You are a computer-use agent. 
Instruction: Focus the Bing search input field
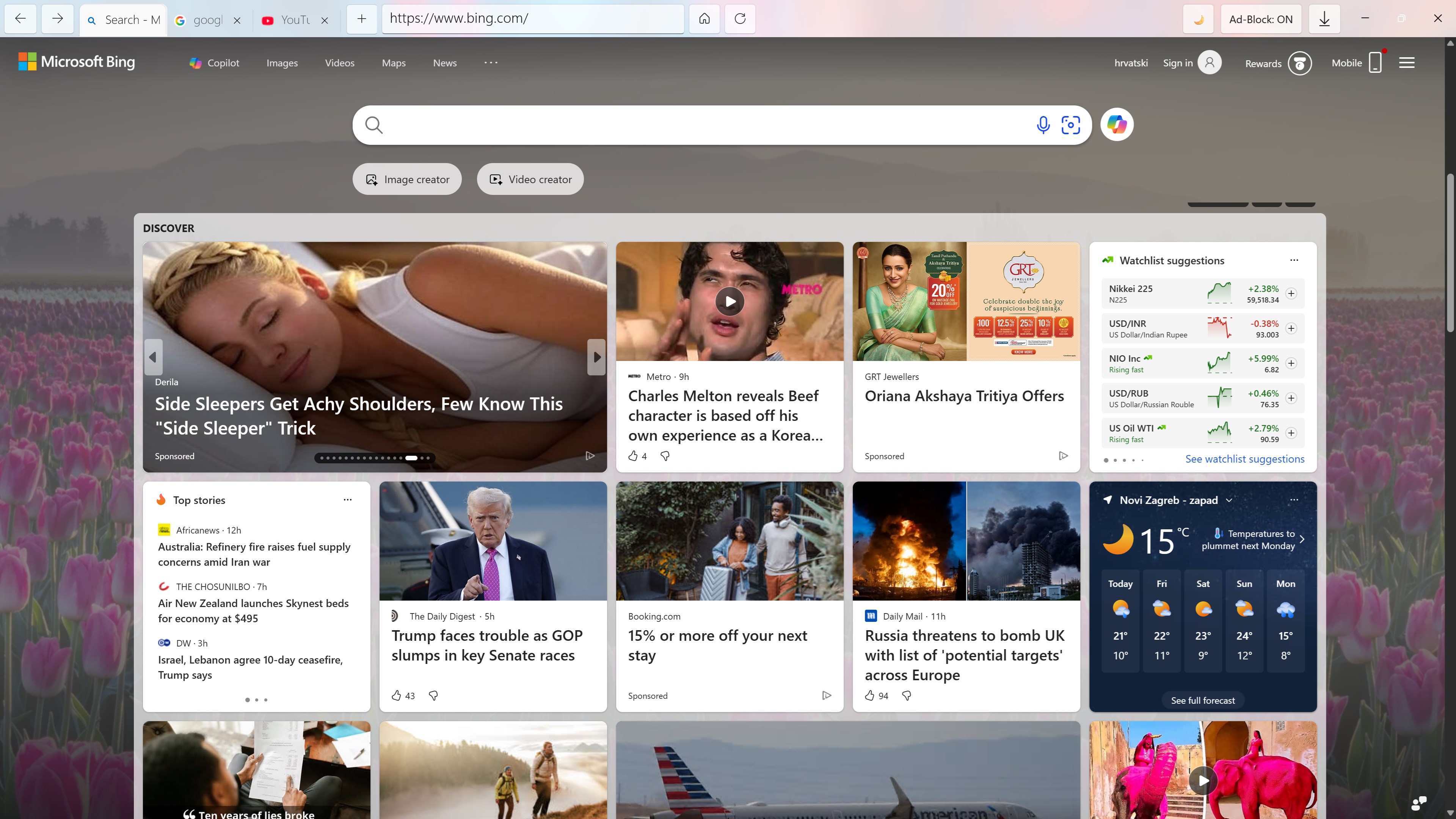[706, 125]
